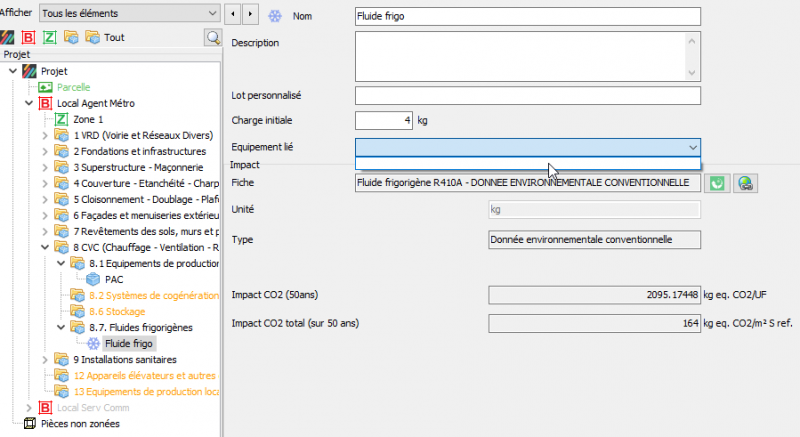Viewport: 800px width, 437px height.
Task: Go to next element with right arrow
Action: [x=252, y=14]
